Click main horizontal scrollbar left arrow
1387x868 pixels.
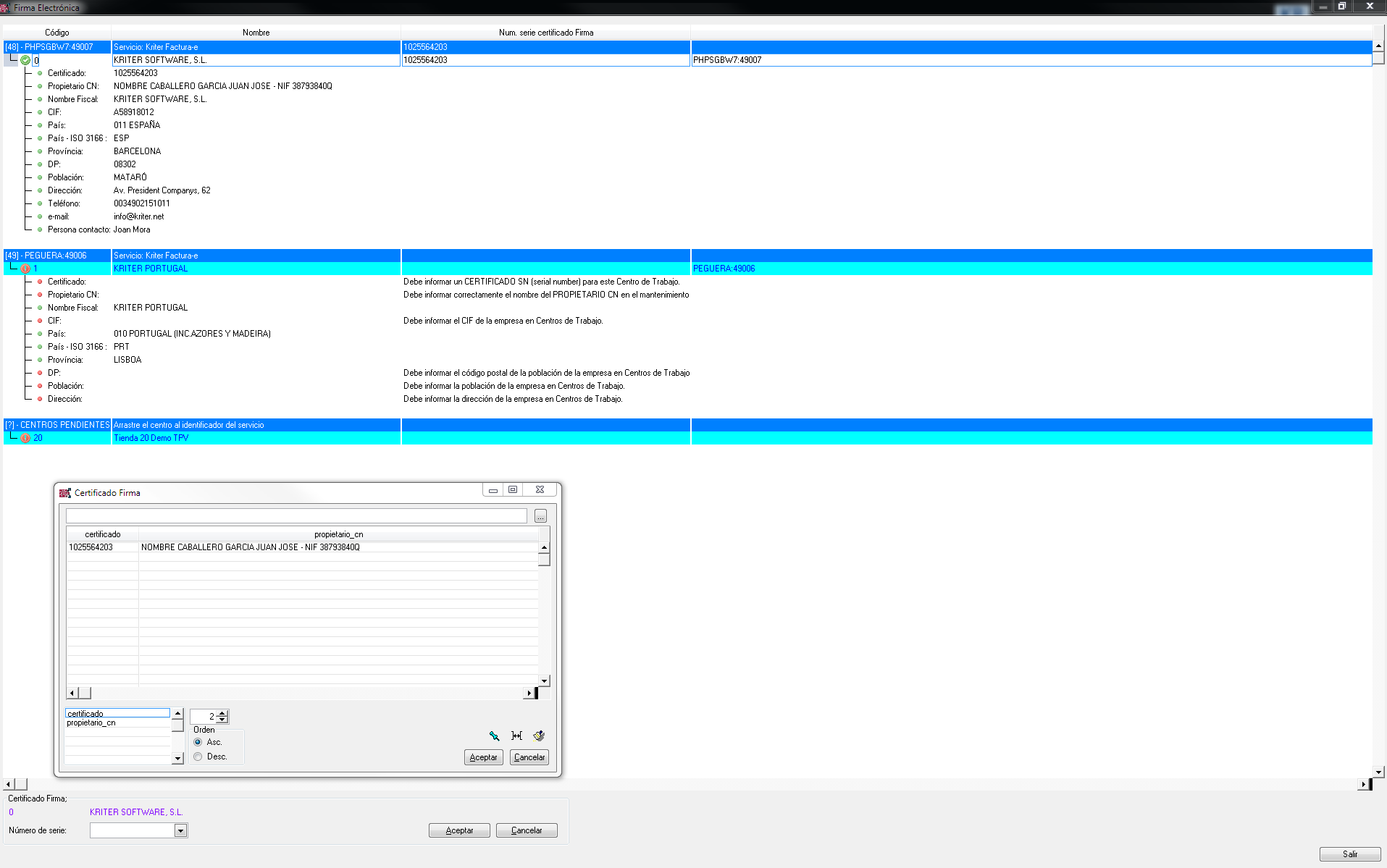[x=9, y=784]
